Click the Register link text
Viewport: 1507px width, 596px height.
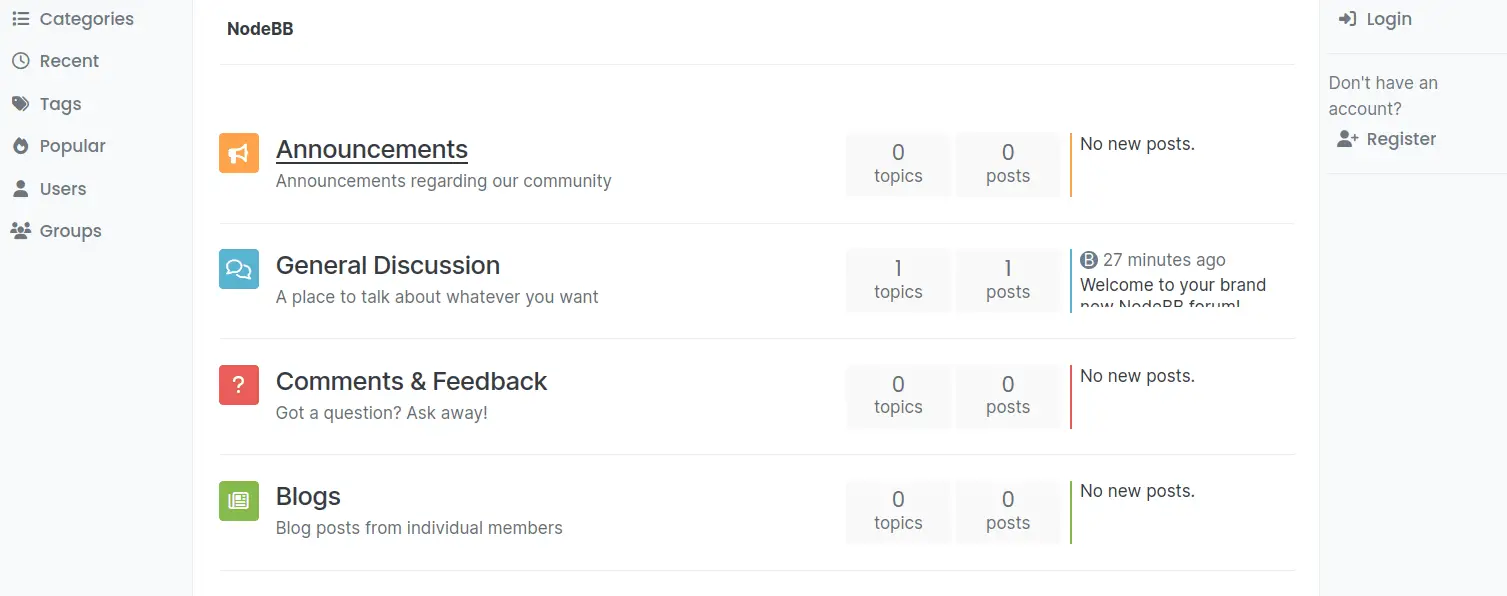pos(1401,139)
